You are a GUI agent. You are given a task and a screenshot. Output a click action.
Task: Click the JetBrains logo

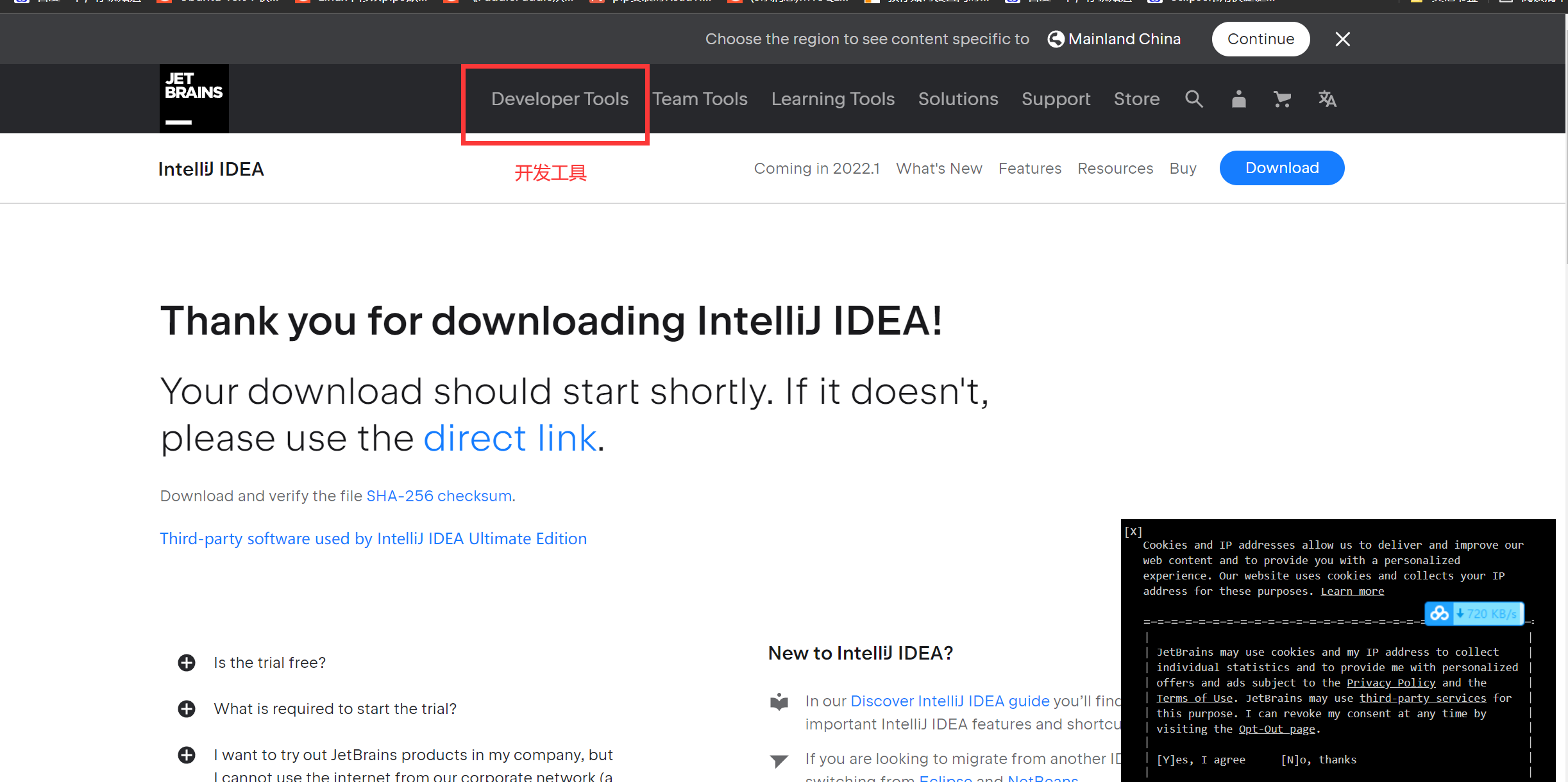pyautogui.click(x=193, y=98)
